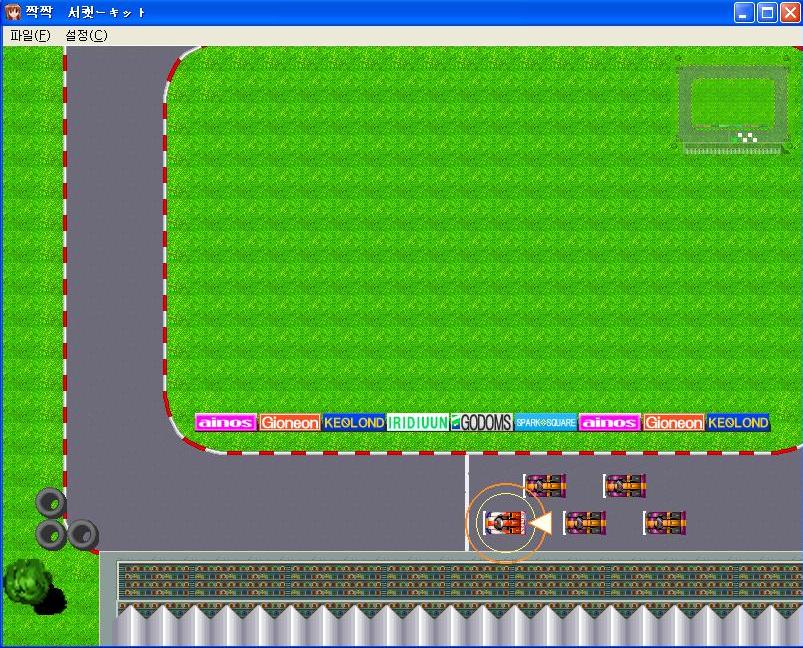Click the application icon in the title bar

(x=13, y=12)
